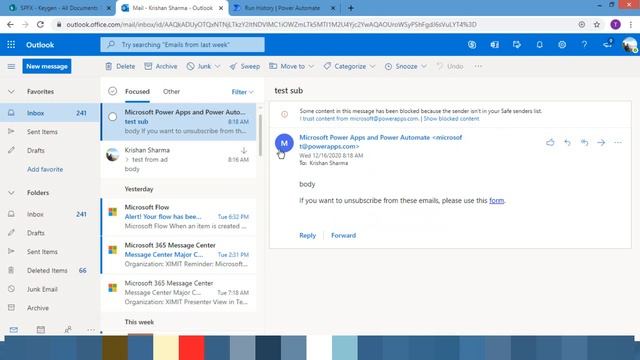
Task: Open the unsubscribe form link
Action: tap(496, 200)
